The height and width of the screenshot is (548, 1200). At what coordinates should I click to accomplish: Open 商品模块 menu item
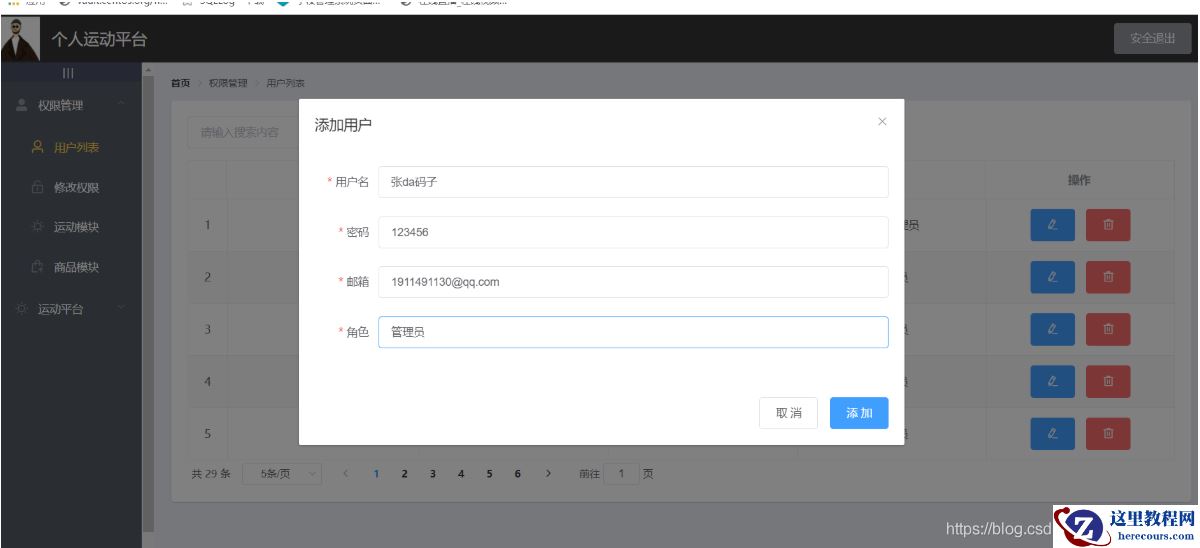[71, 267]
